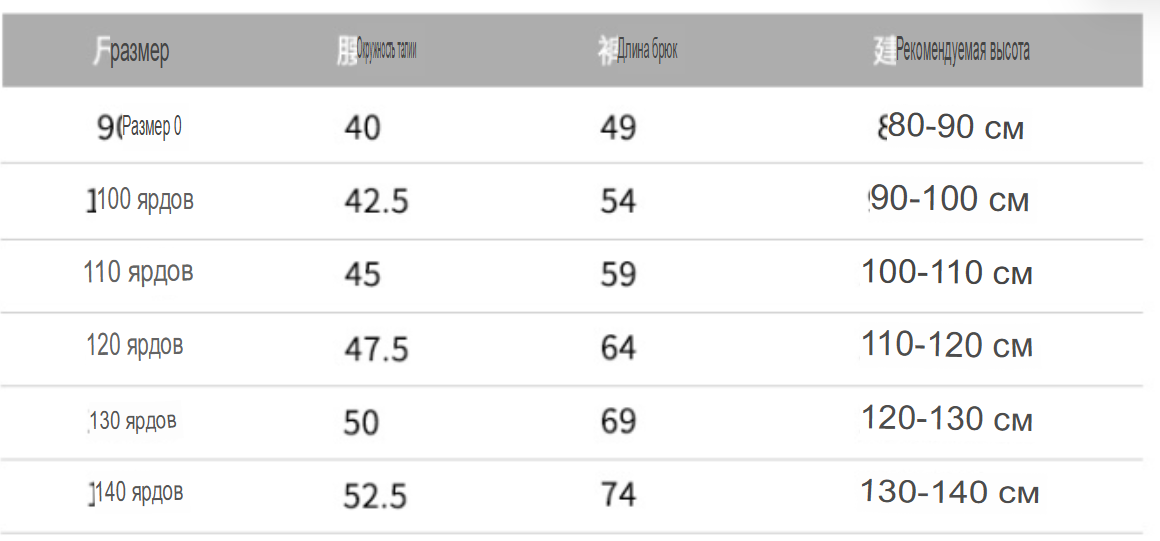
Task: Click the '80-90 см' height cell
Action: [x=956, y=127]
